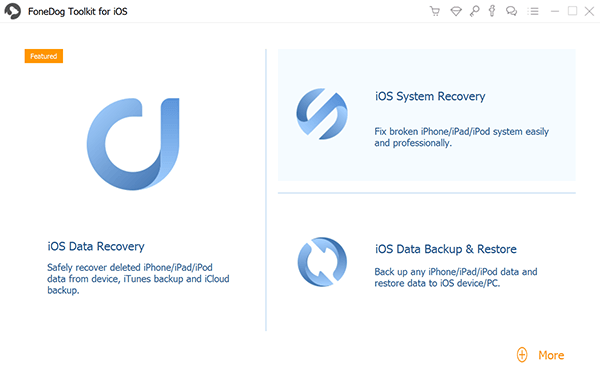Open the menu list icon
Screen dimensions: 600x377
coord(533,11)
